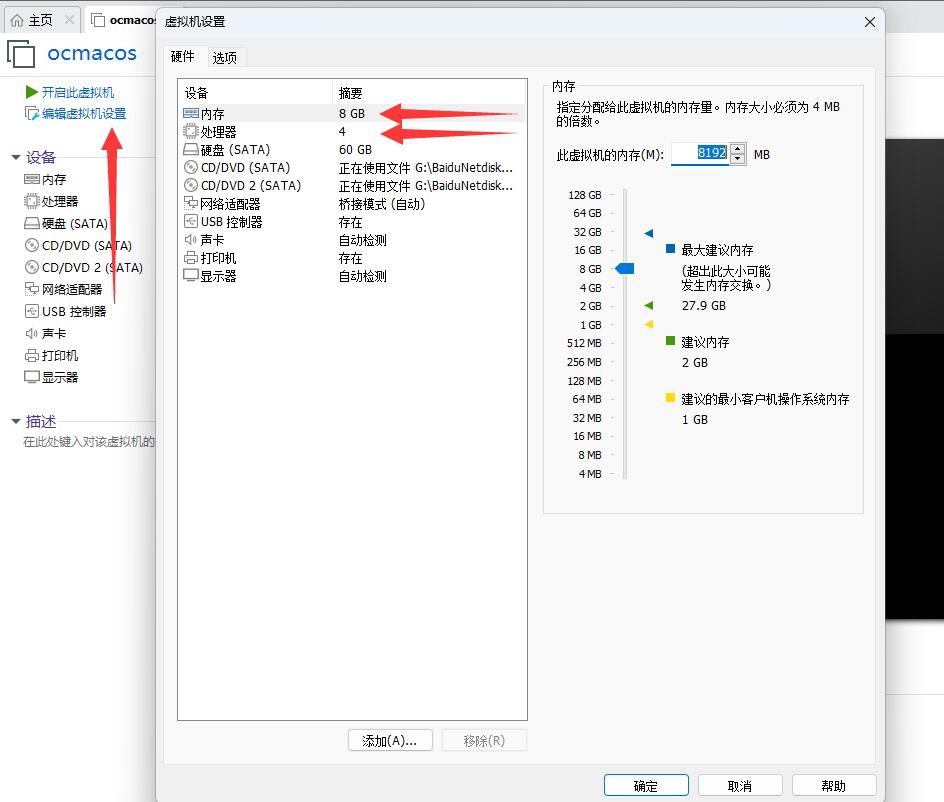Select the printer (打印机) icon in dialog list
The width and height of the screenshot is (944, 802).
pos(191,258)
